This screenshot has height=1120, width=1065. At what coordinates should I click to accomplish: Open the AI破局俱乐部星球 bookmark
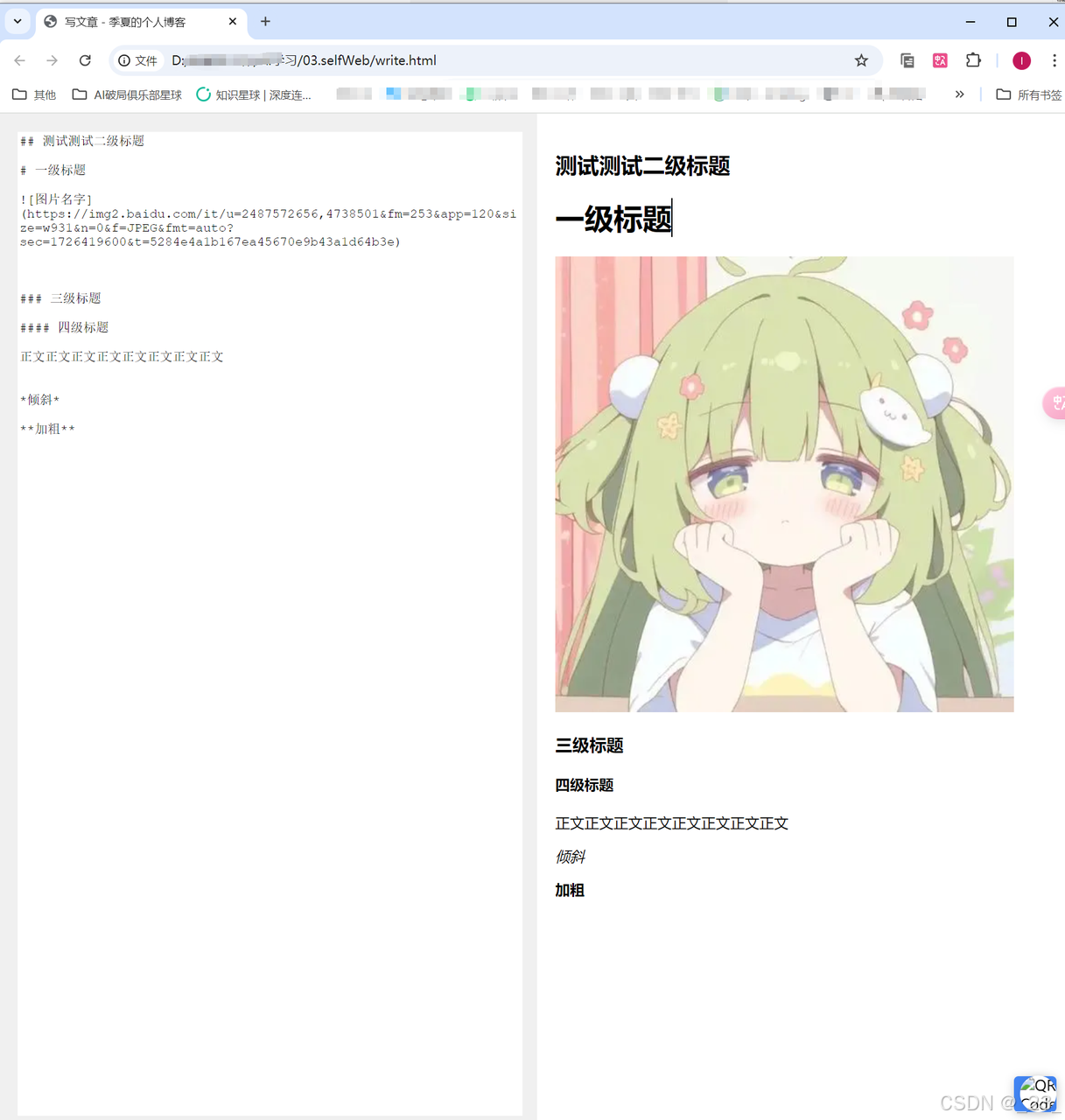(126, 94)
